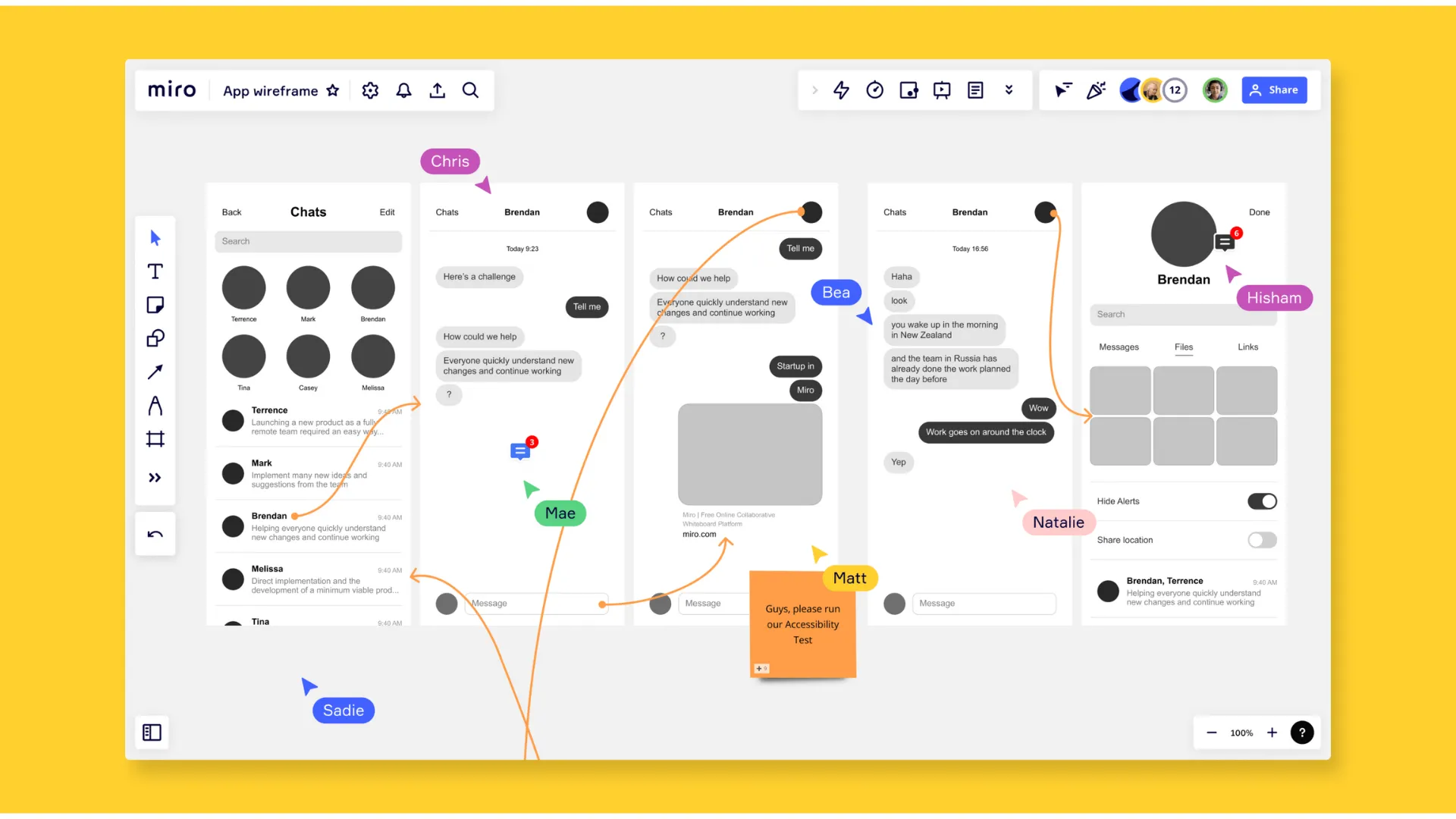Turn off the Hide Alerts switch
Screen dimensions: 1456x819
click(x=1262, y=501)
